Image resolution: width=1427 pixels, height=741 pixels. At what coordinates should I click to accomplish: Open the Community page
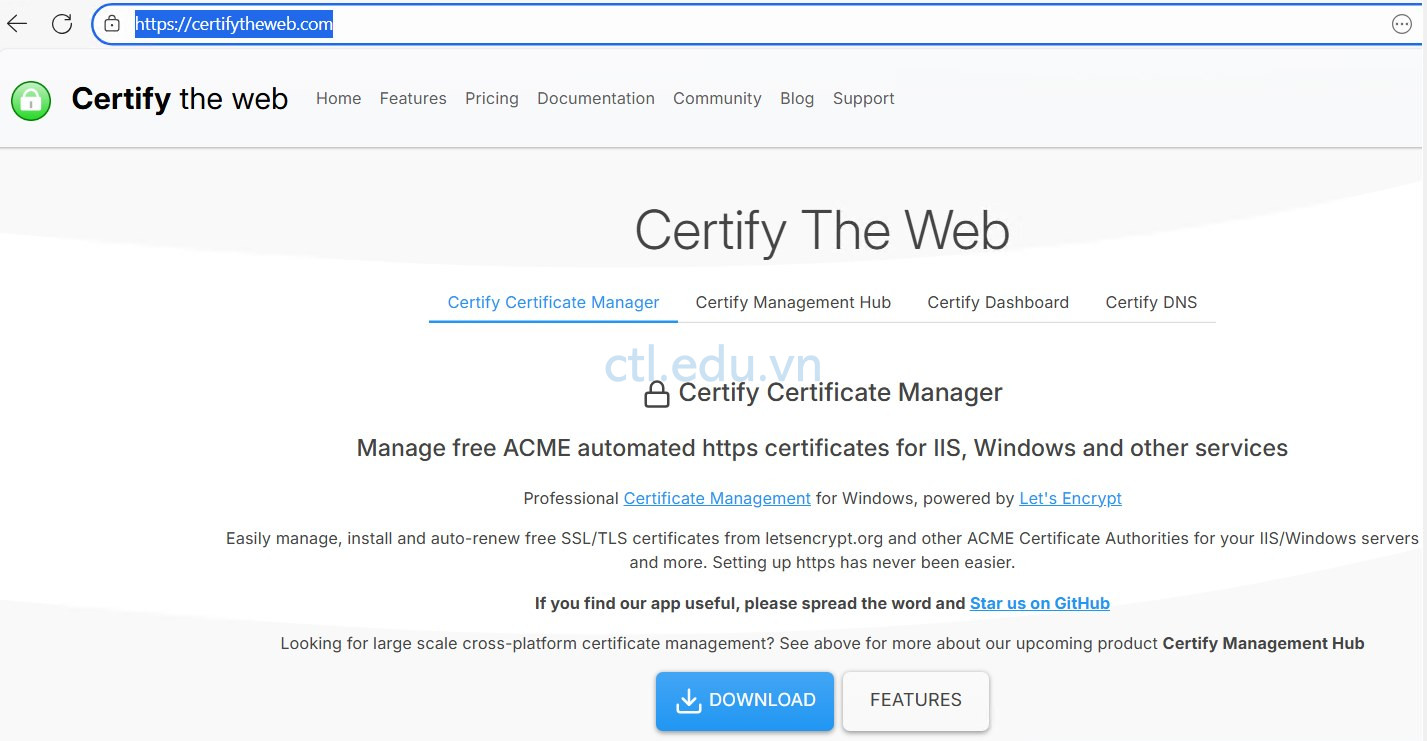pyautogui.click(x=716, y=98)
